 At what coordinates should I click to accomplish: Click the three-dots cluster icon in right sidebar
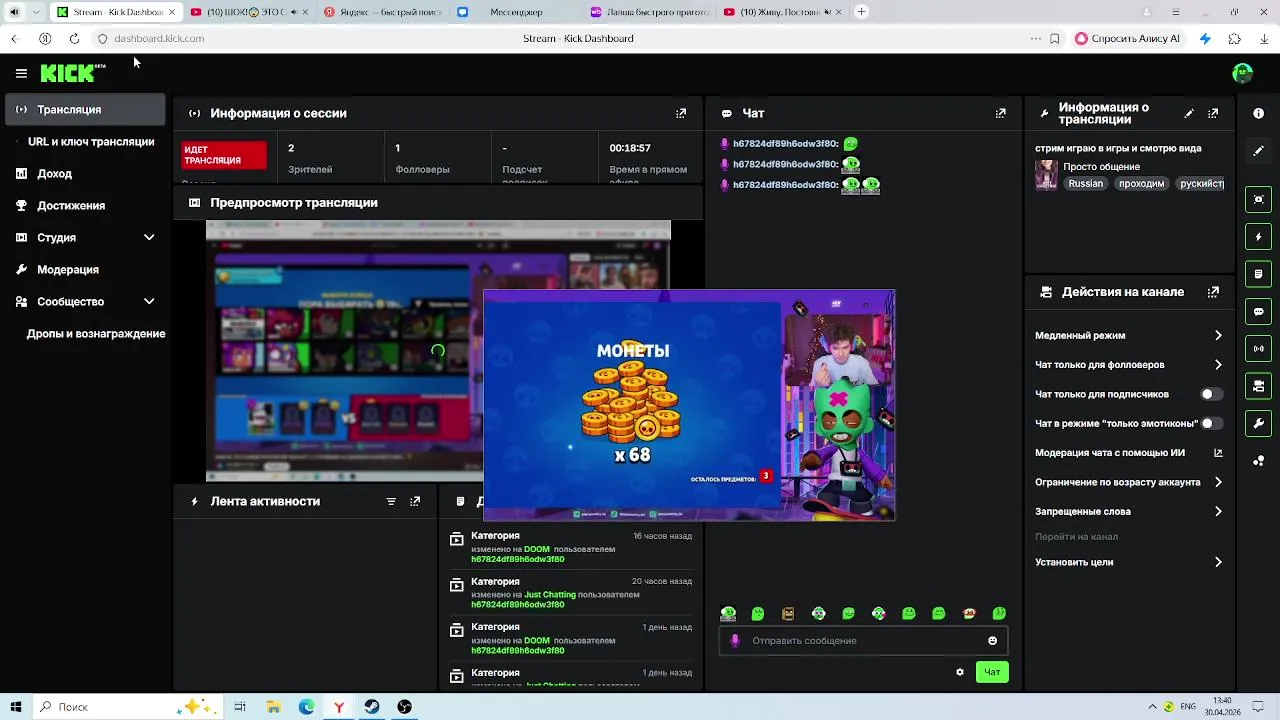click(1259, 461)
